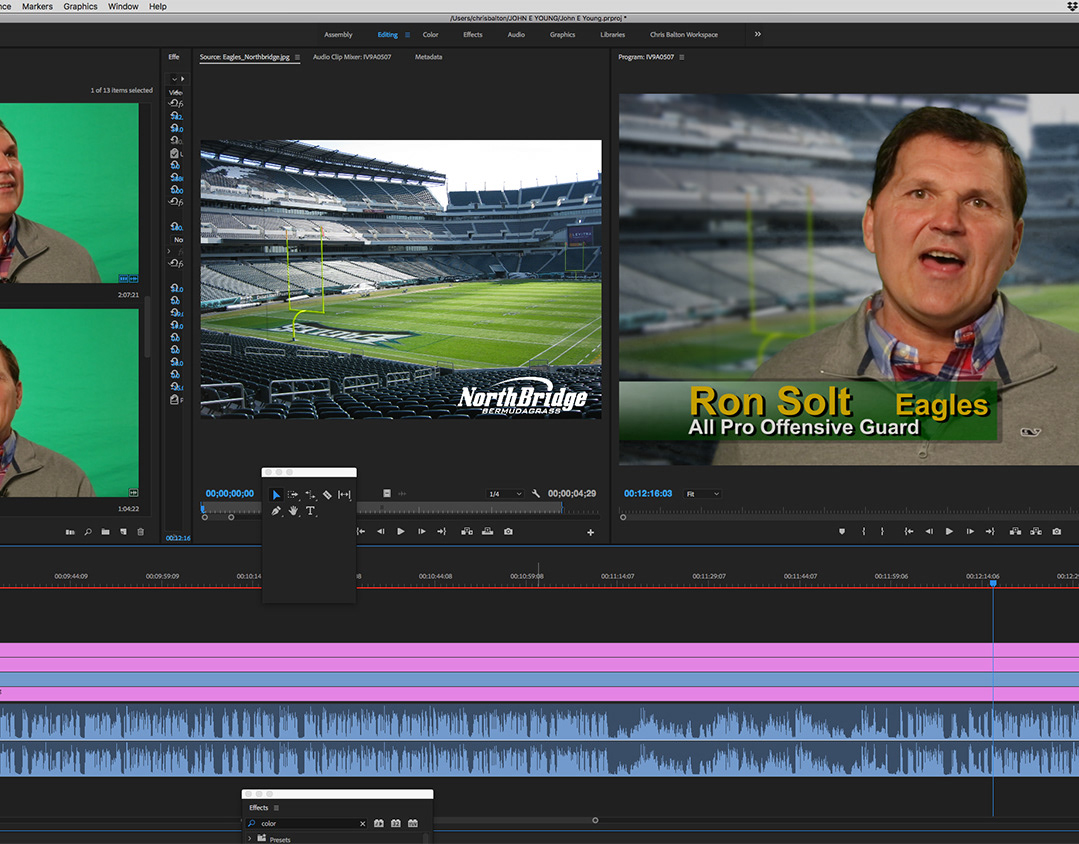Select the Track Select Forward tool

tap(293, 495)
